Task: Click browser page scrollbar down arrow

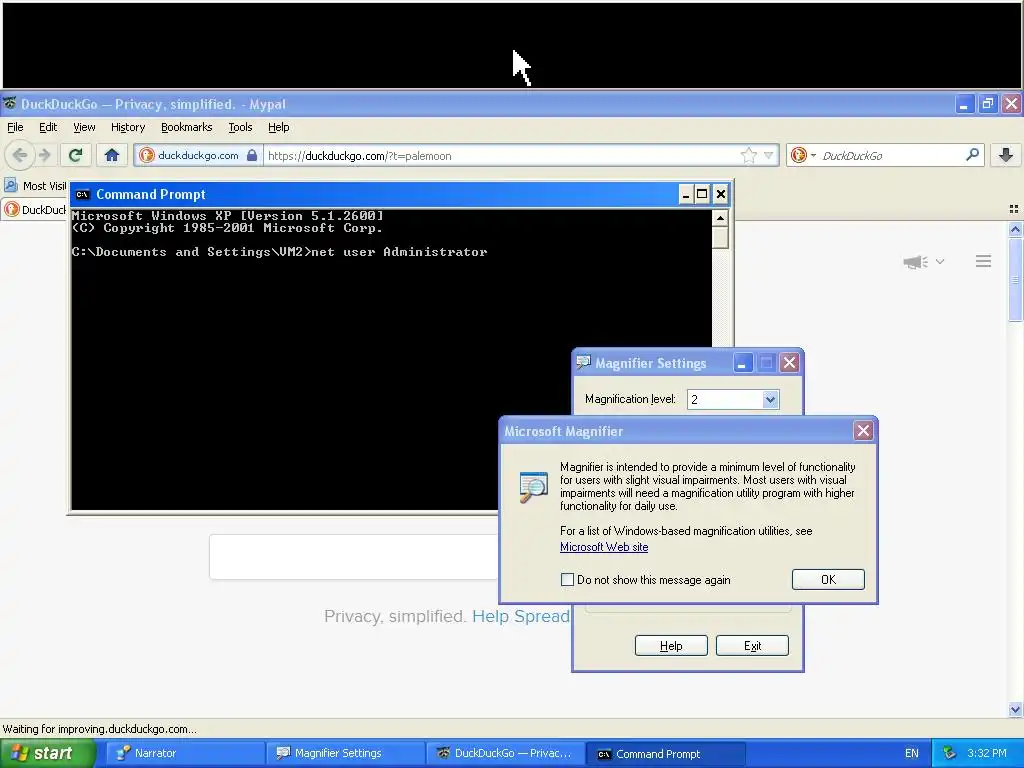Action: point(1015,709)
